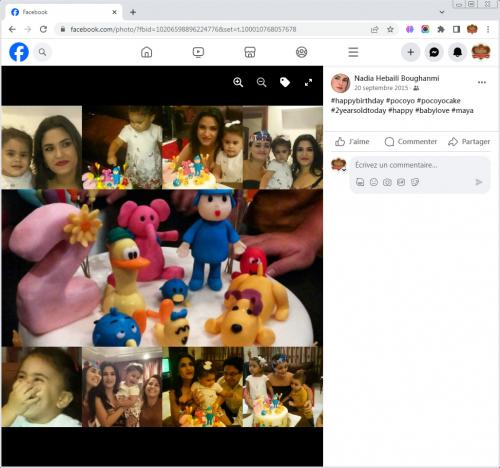Reload the page
Viewport: 500px width, 468px height.
coord(43,29)
